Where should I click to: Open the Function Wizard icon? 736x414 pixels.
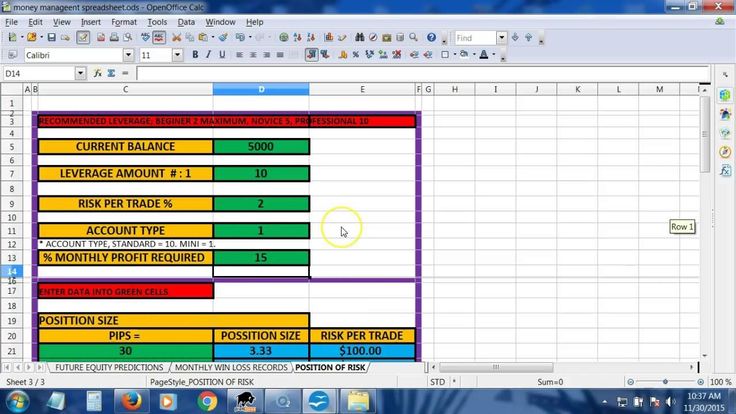click(x=98, y=74)
